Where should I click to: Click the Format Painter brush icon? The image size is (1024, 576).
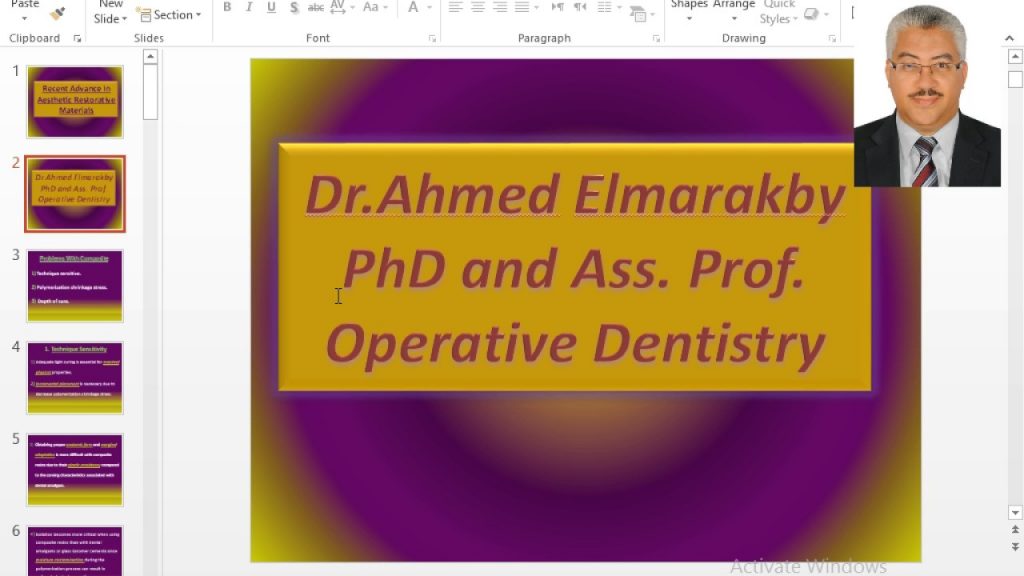tap(57, 12)
